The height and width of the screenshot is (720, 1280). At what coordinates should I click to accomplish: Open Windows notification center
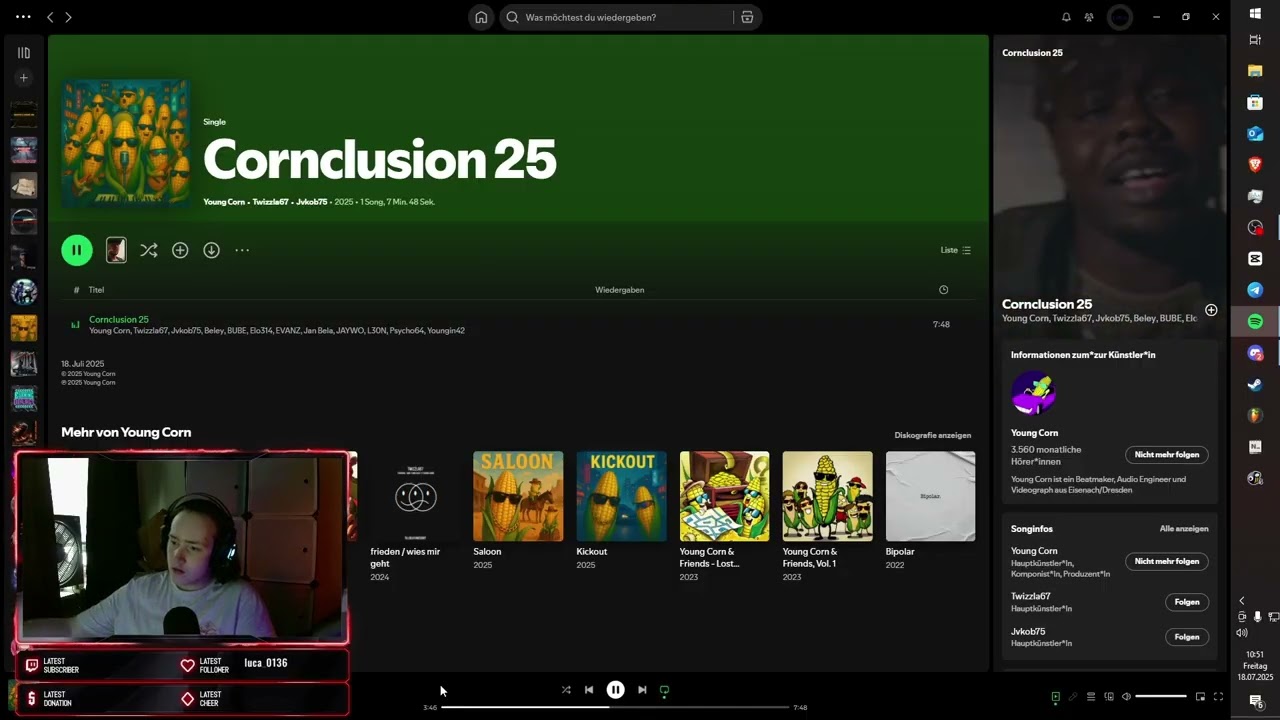[x=1256, y=702]
